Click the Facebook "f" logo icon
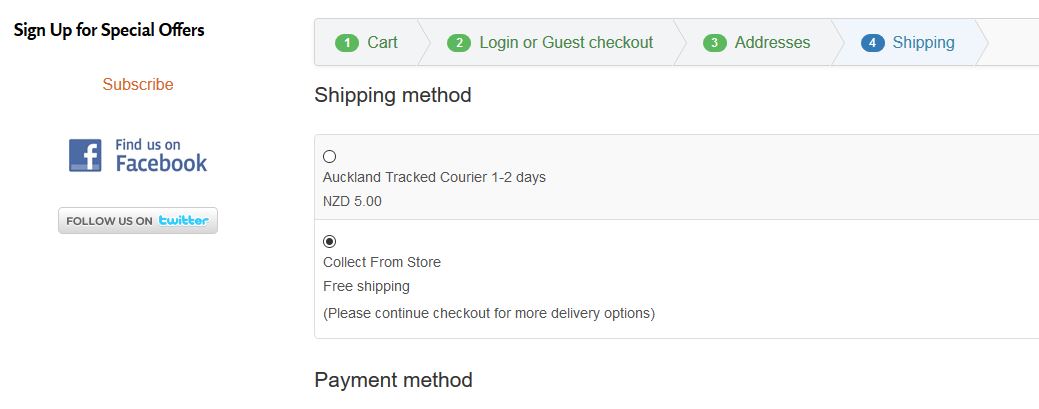Image resolution: width=1039 pixels, height=409 pixels. click(x=85, y=156)
